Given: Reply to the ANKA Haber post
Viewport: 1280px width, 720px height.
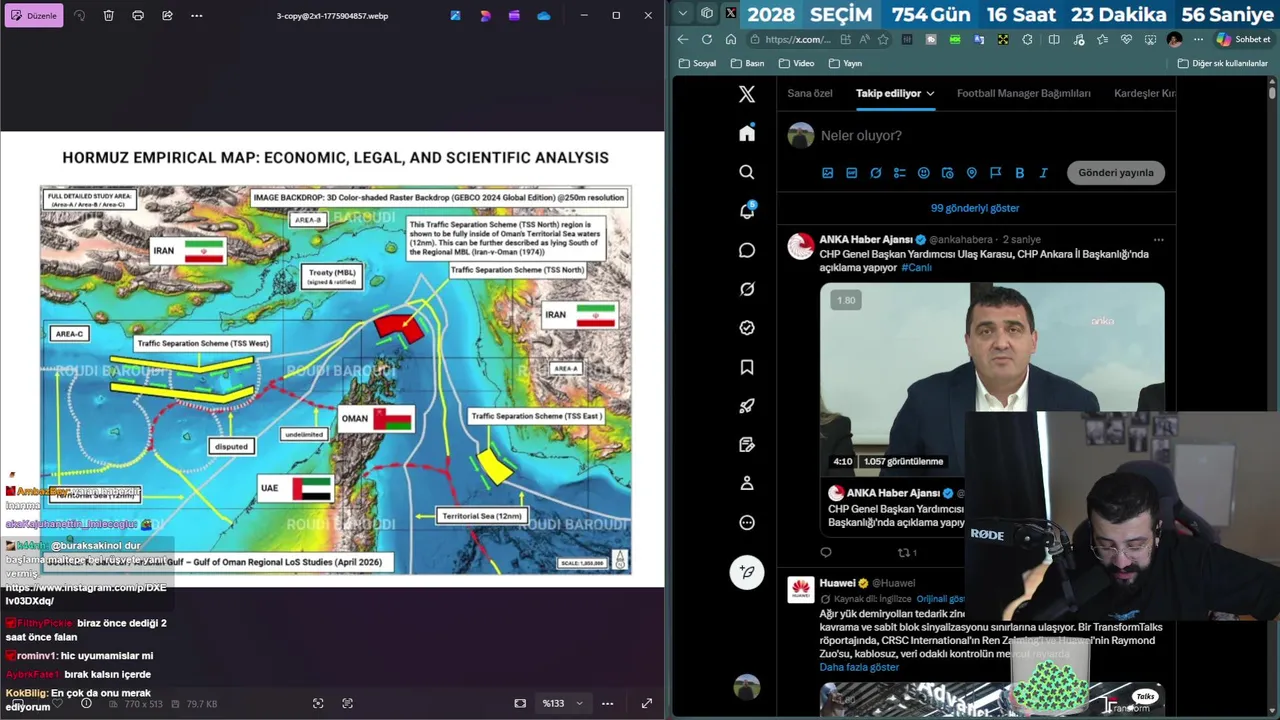Looking at the screenshot, I should point(826,552).
